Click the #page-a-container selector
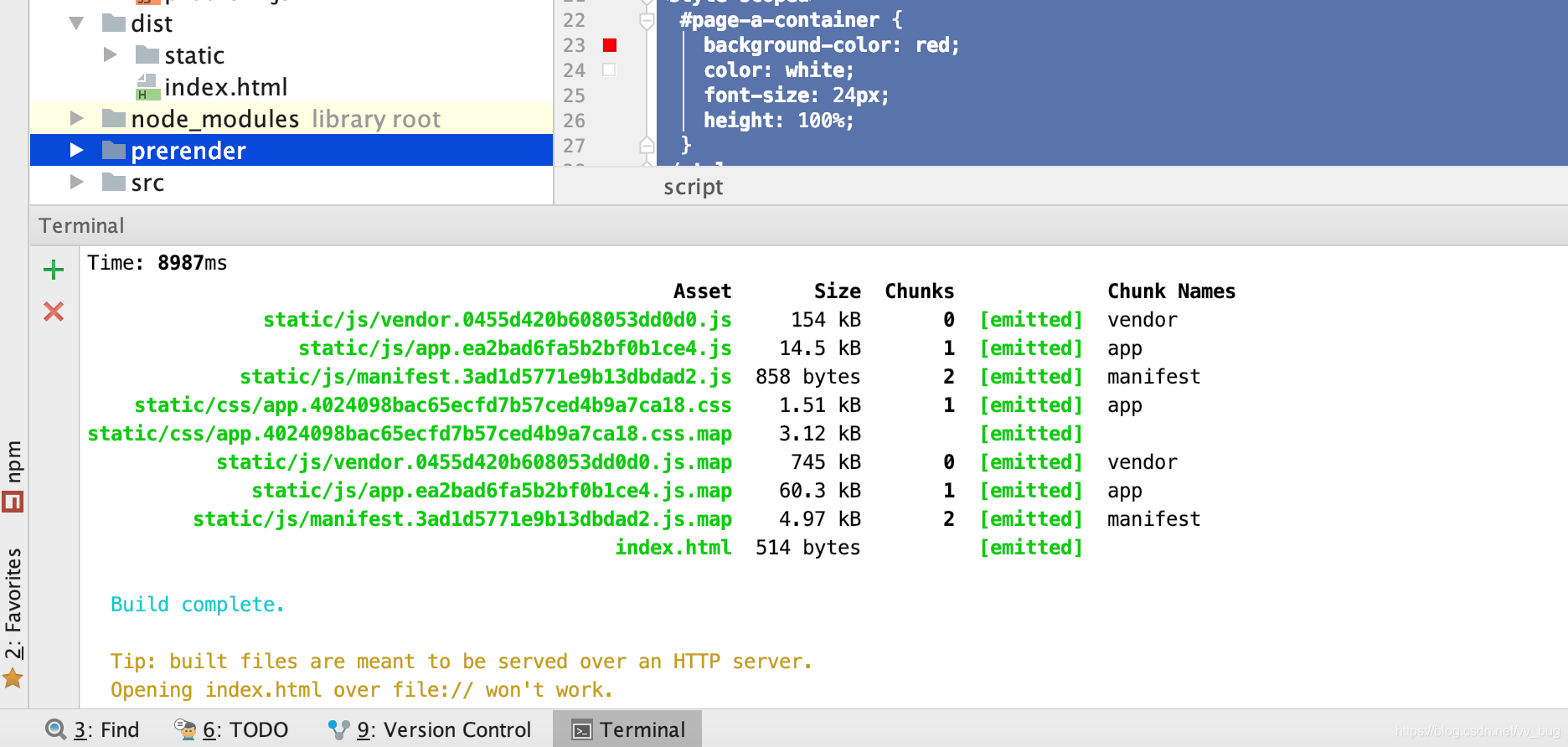This screenshot has width=1568, height=747. pyautogui.click(x=779, y=20)
